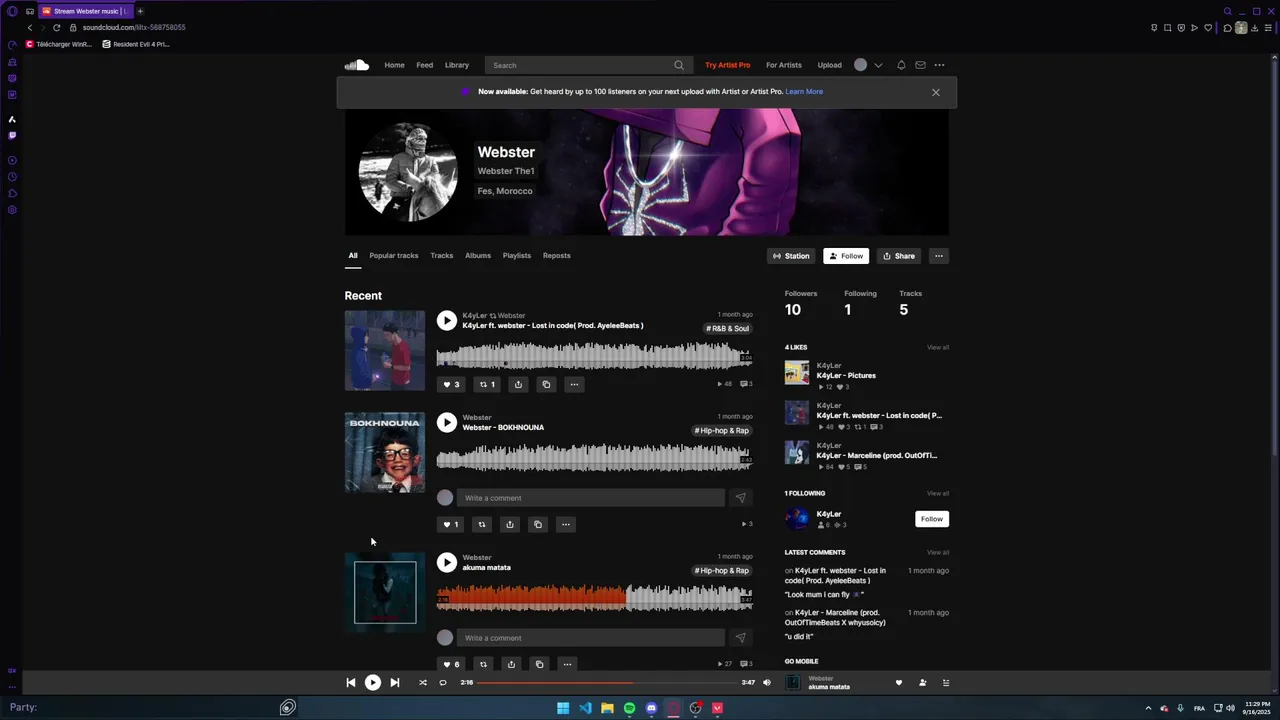1280x720 pixels.
Task: Open the notifications bell
Action: point(901,65)
